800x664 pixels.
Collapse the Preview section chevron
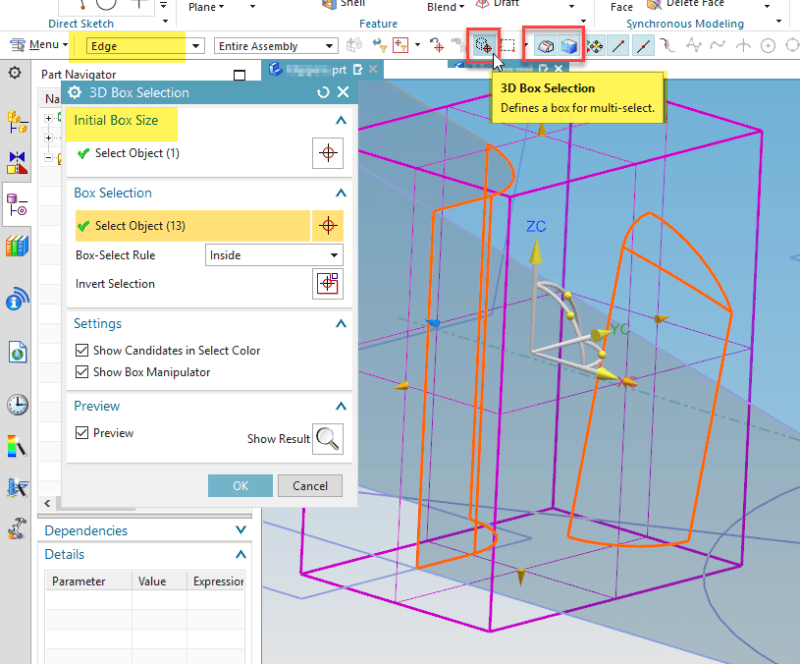[x=341, y=406]
